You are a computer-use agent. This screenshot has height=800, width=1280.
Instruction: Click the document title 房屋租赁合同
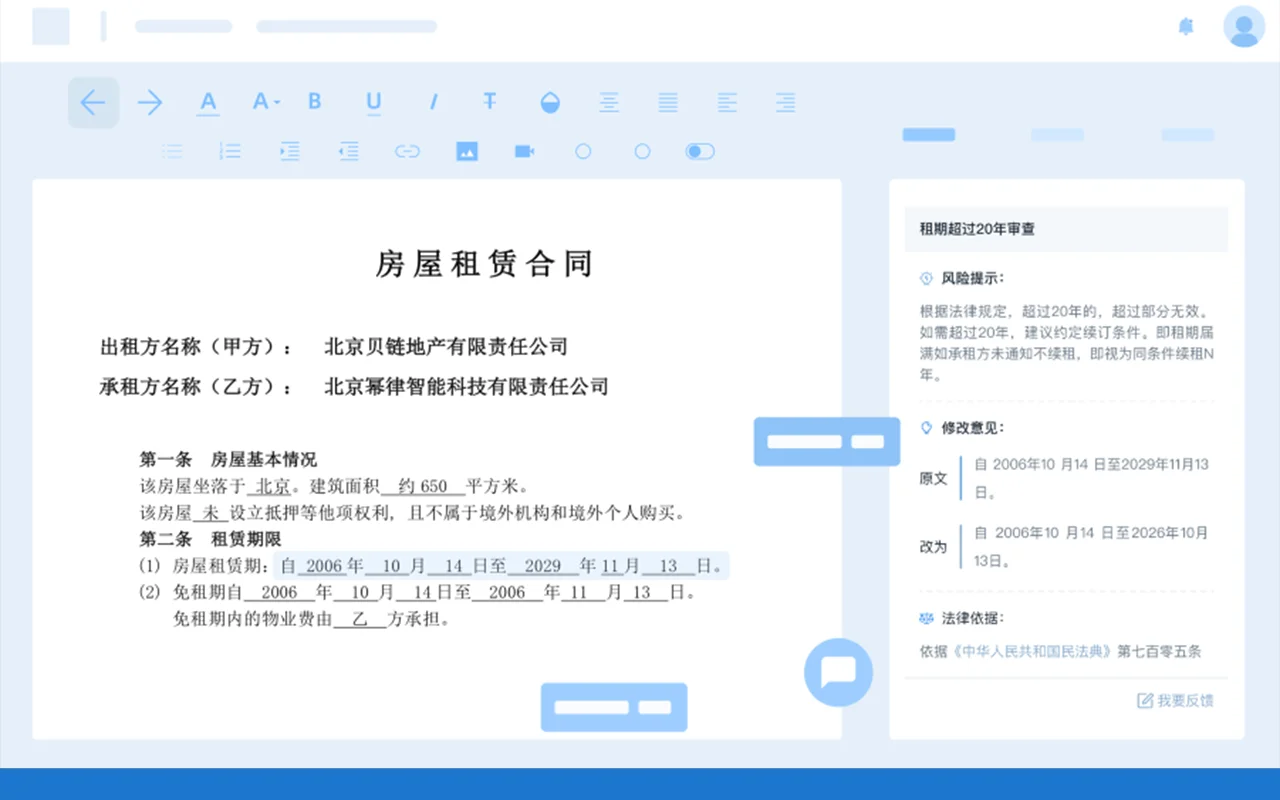tap(485, 264)
